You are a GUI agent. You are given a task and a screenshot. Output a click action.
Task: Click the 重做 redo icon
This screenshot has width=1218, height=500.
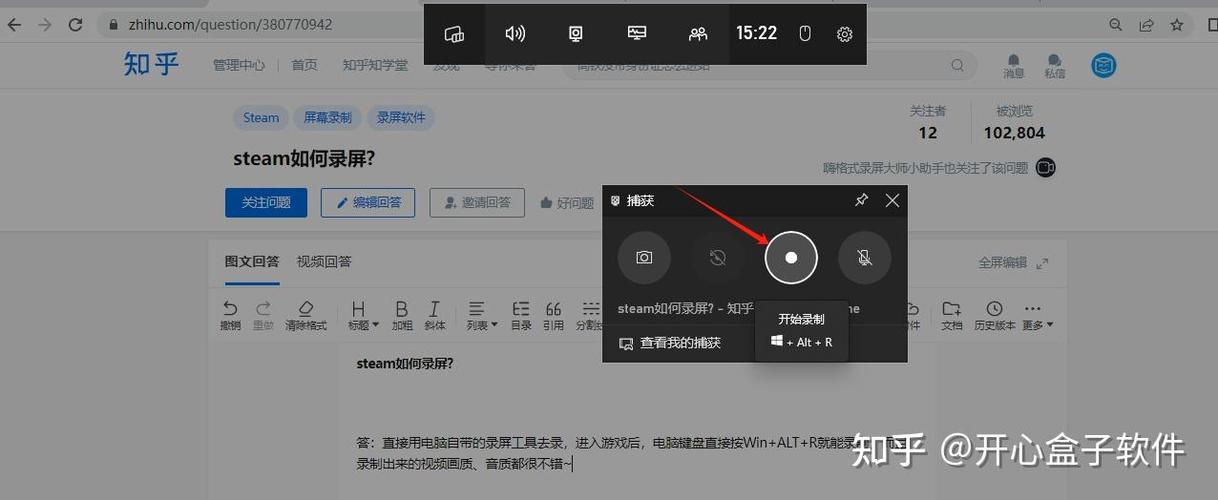click(263, 315)
